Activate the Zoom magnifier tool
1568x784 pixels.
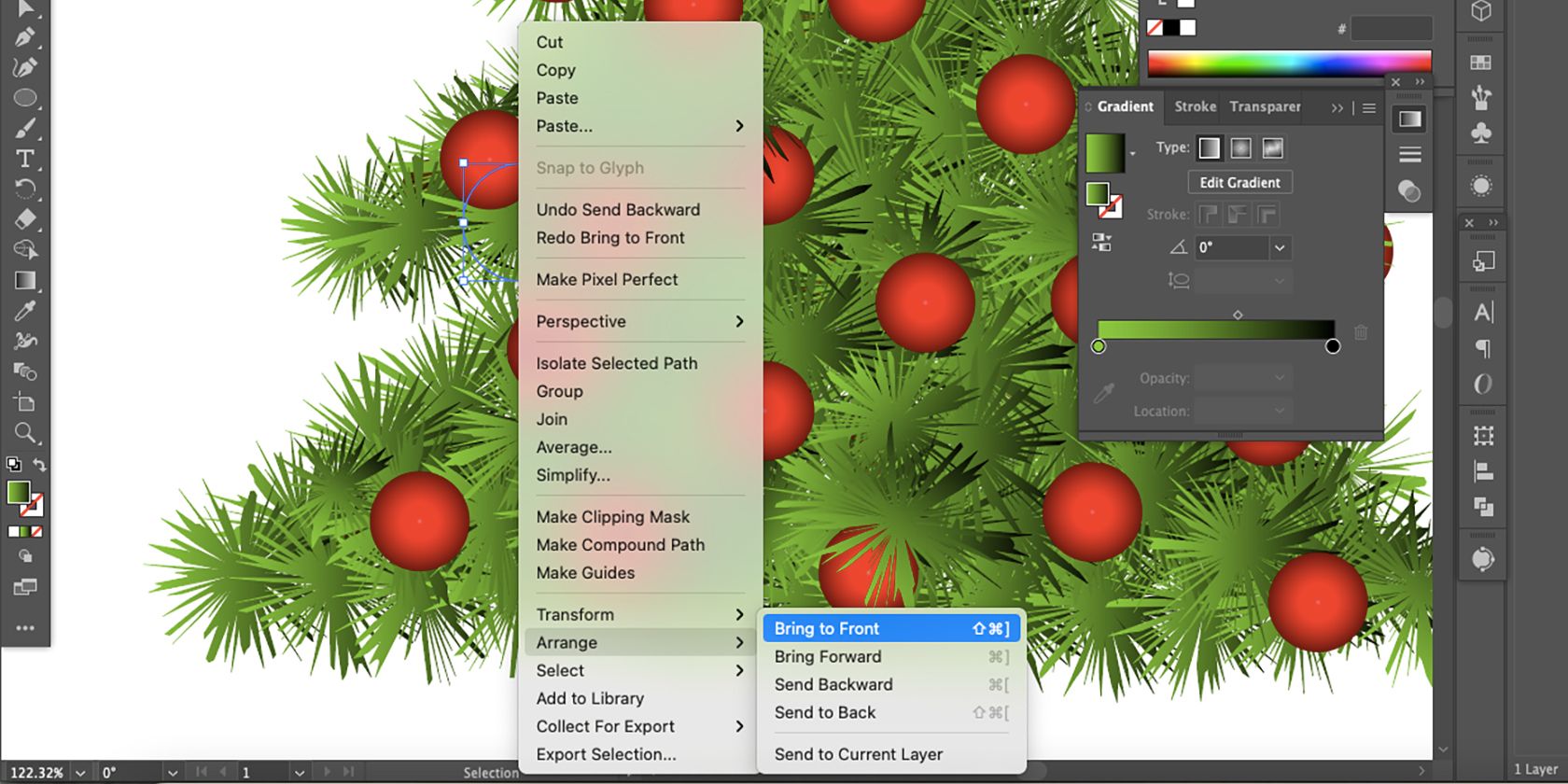pyautogui.click(x=24, y=433)
